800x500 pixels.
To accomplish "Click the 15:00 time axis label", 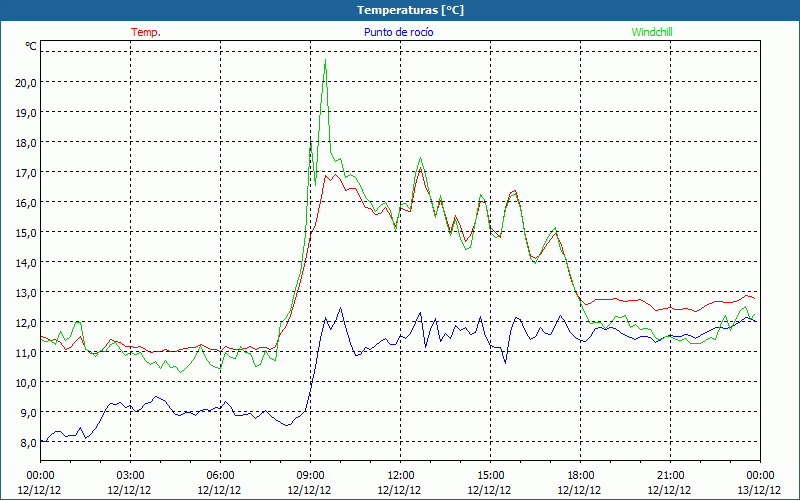I will 490,475.
